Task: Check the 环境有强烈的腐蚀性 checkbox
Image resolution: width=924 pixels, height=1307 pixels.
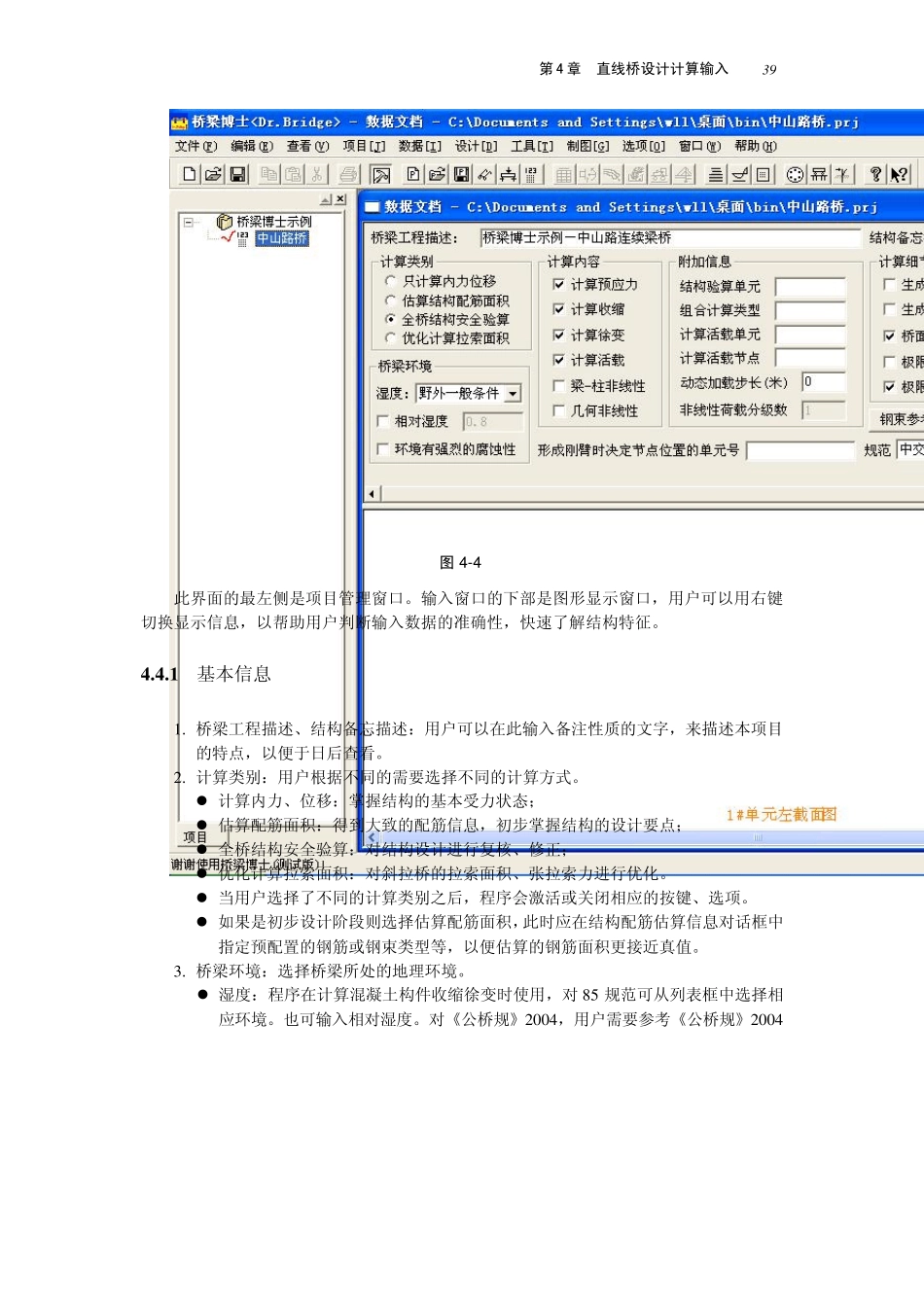Action: tap(382, 449)
